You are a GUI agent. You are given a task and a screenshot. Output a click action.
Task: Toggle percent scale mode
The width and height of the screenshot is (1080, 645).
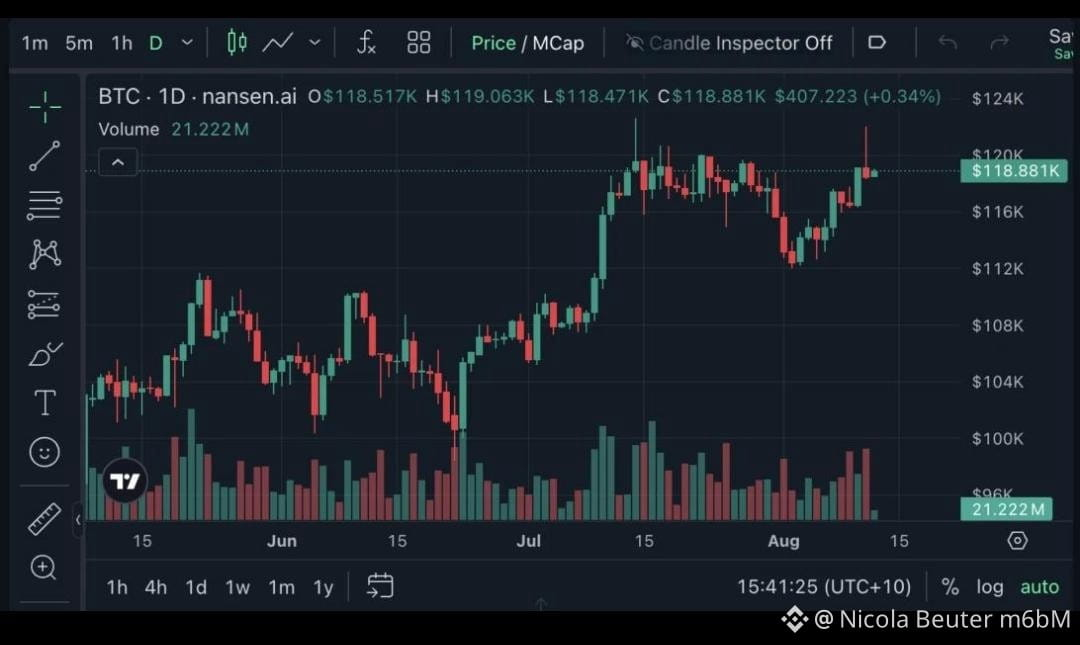coord(950,586)
